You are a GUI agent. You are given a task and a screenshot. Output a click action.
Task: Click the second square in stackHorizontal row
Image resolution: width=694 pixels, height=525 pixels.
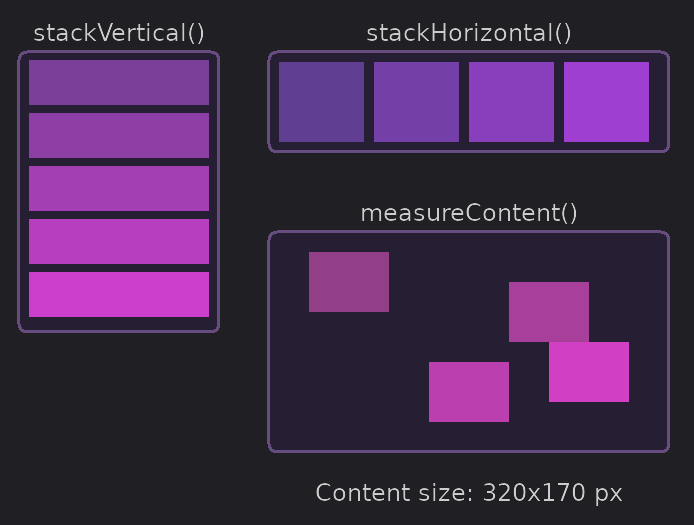[x=416, y=102]
